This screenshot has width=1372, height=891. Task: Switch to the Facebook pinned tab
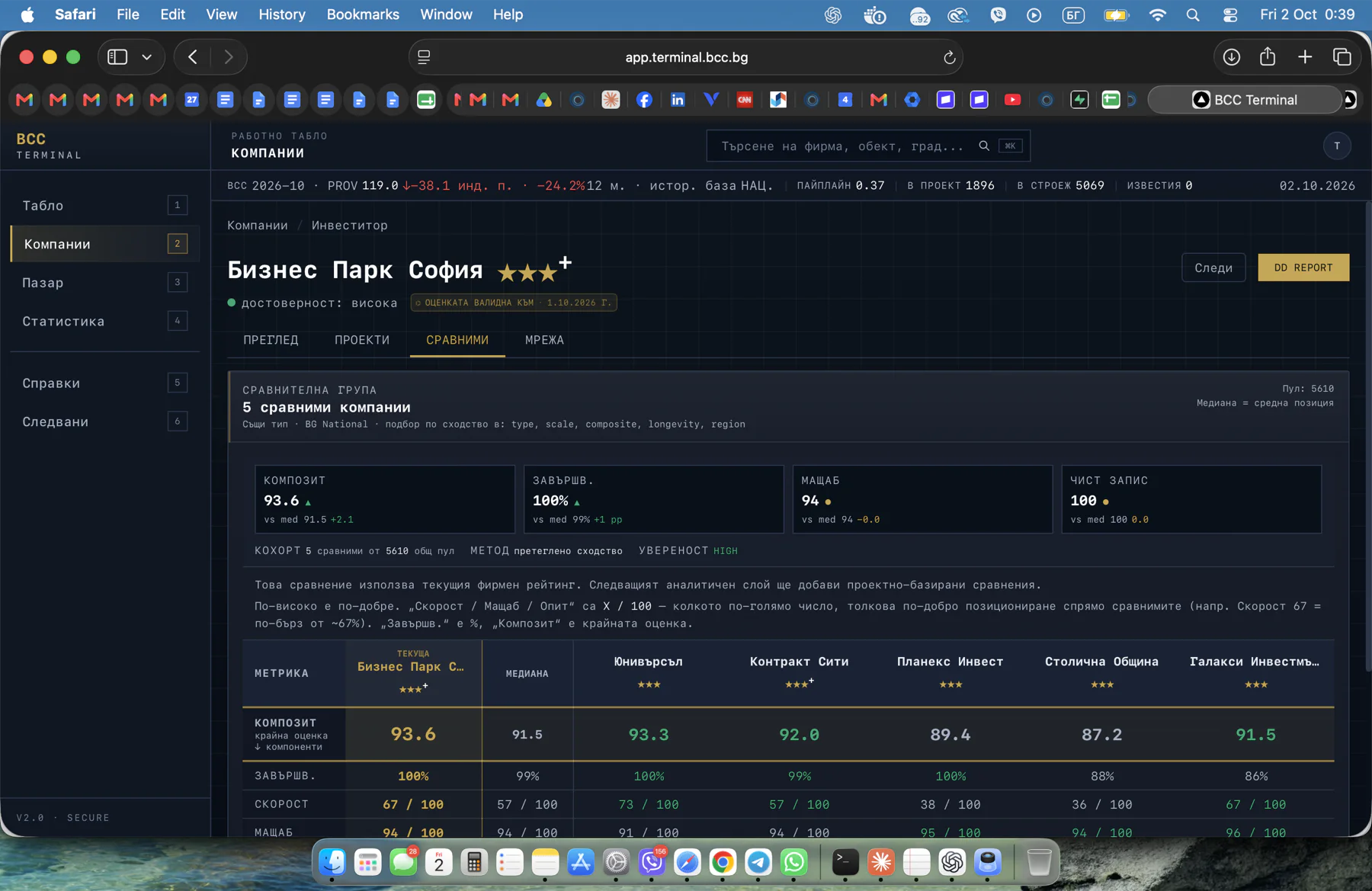tap(644, 100)
